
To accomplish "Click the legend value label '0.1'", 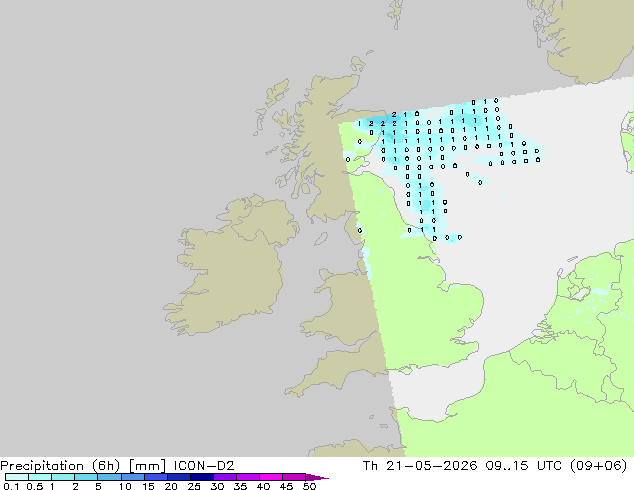I will [11, 486].
